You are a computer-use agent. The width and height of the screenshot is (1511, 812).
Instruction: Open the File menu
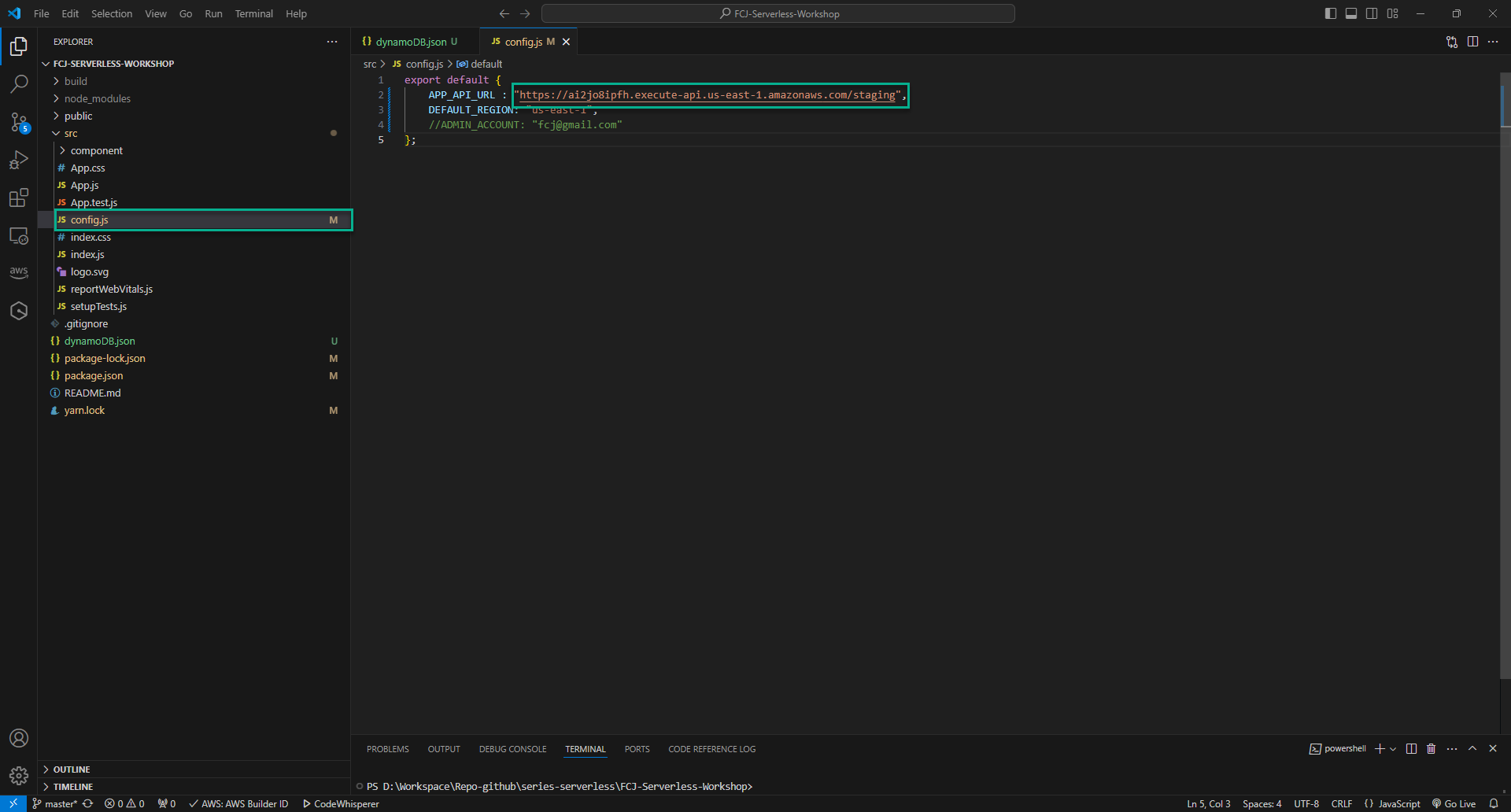[x=42, y=13]
